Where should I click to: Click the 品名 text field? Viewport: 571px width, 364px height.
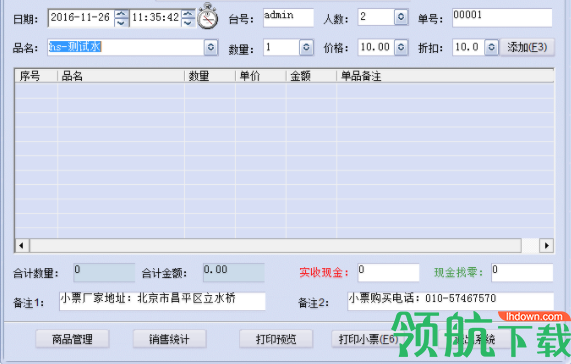126,47
